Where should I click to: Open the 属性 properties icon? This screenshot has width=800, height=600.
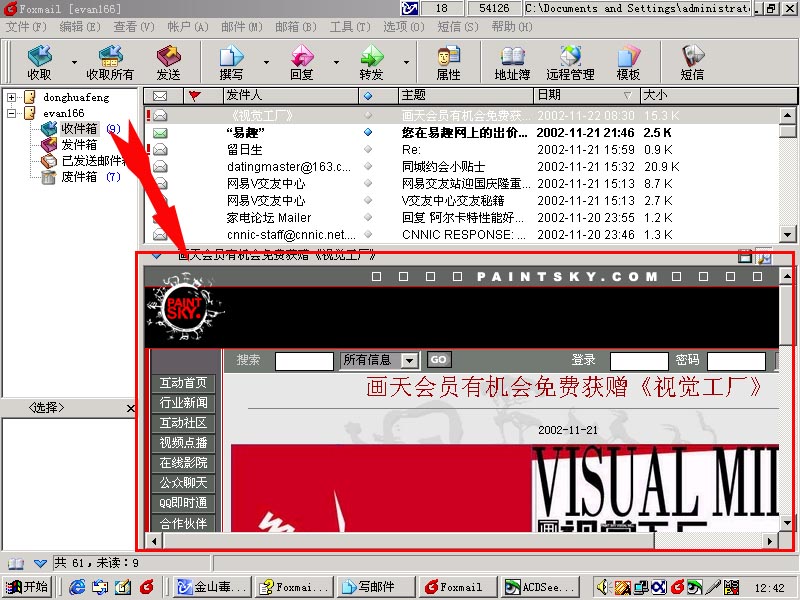[x=449, y=56]
